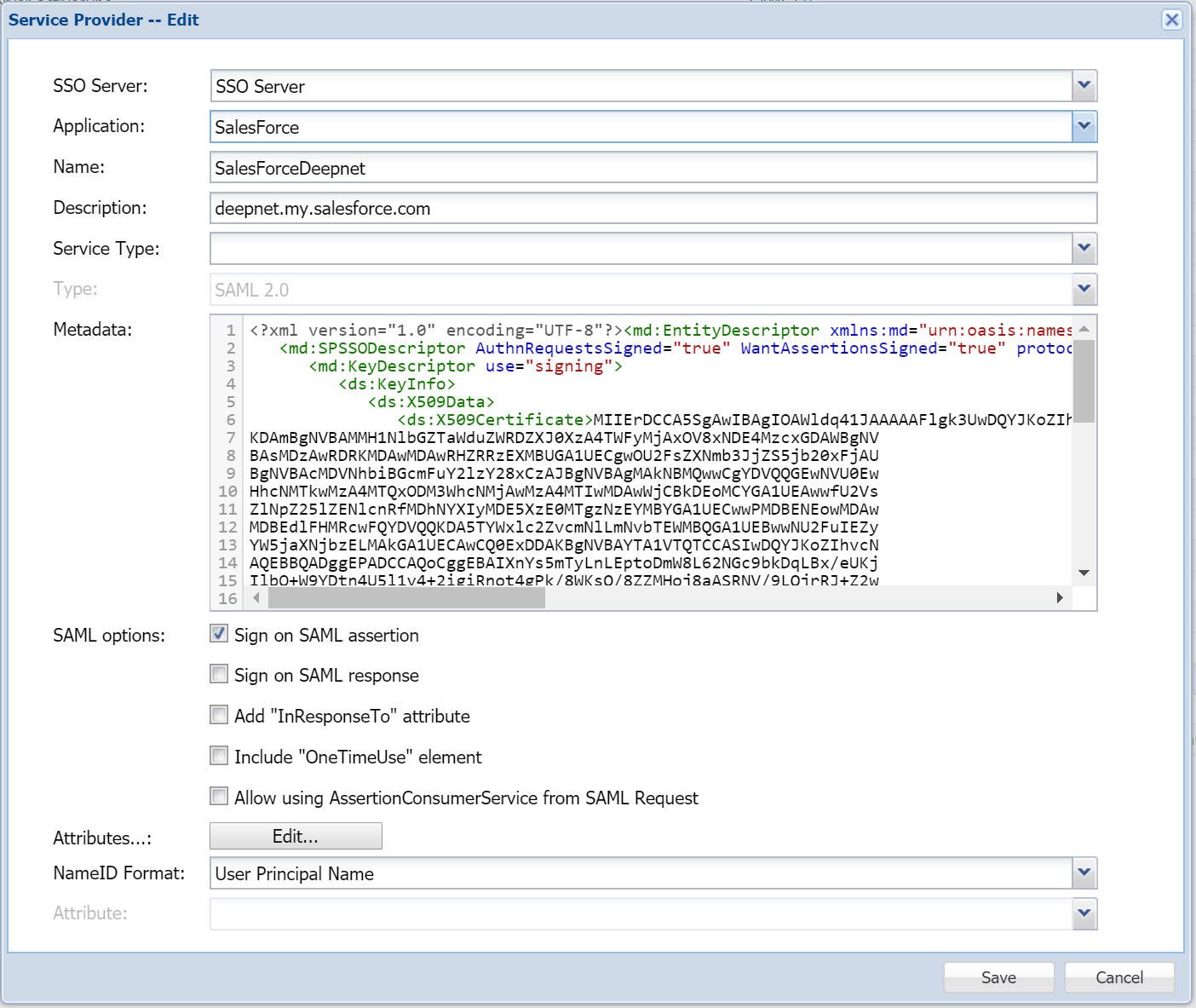Close the Service Provider Edit dialog

click(x=1171, y=20)
